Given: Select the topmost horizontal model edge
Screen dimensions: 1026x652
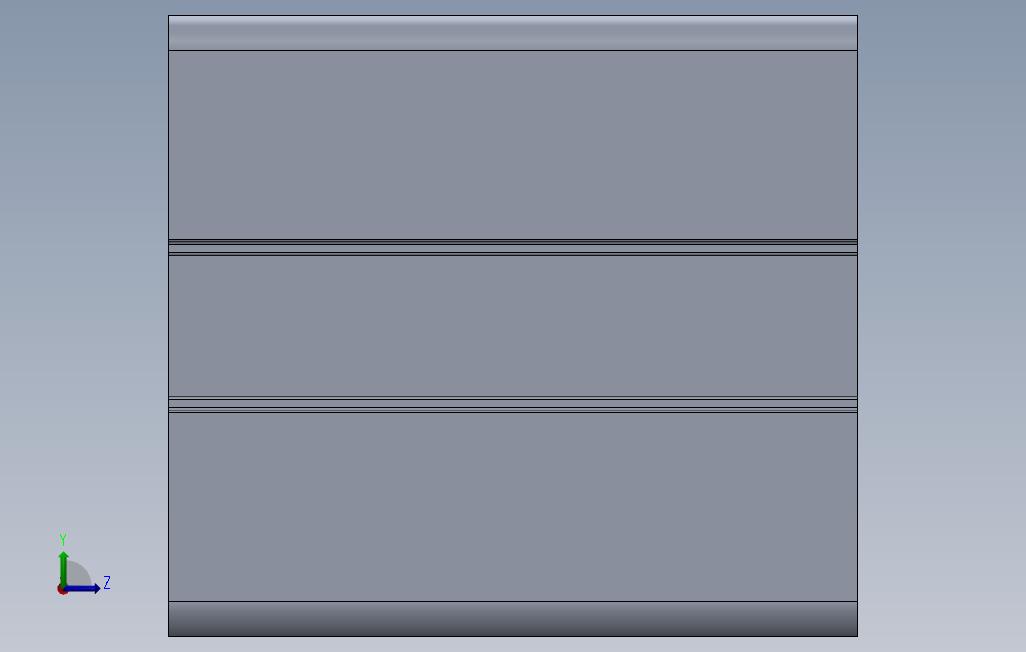Looking at the screenshot, I should click(513, 16).
